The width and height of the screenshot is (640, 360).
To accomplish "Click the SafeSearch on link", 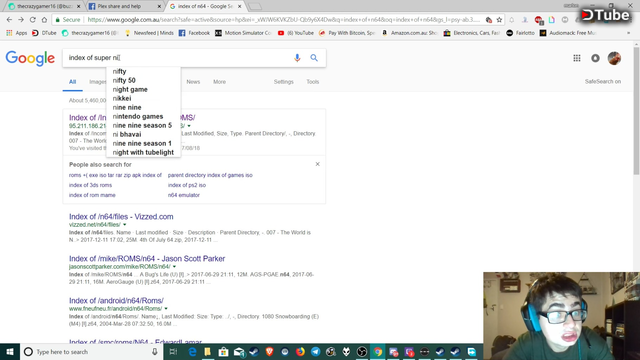I will [603, 82].
